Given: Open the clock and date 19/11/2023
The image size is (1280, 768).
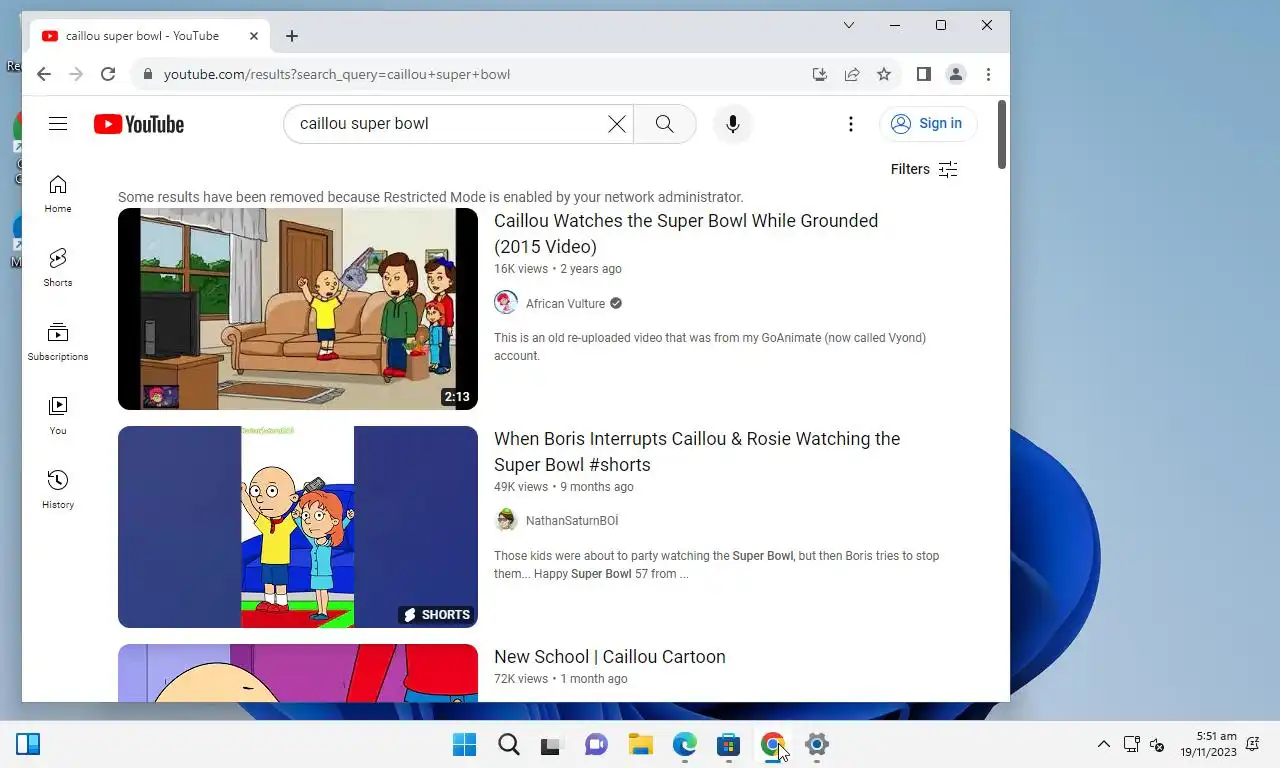Looking at the screenshot, I should click(x=1208, y=744).
